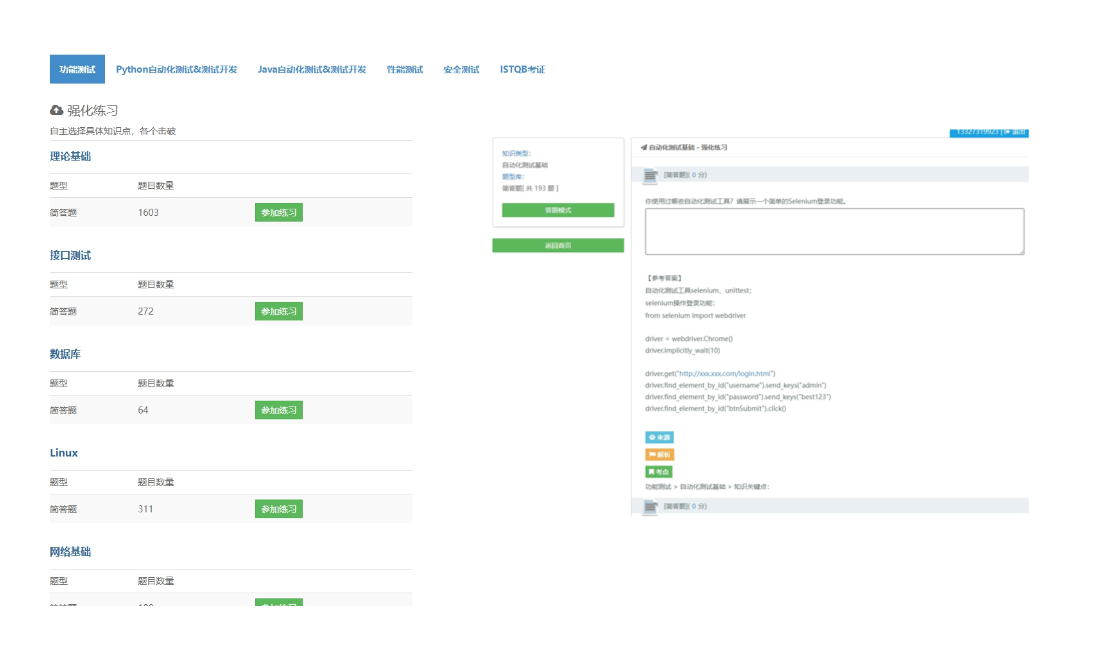Start 接口测试 practice with 参加练习
Viewport: 1110px width, 646px height.
(278, 311)
